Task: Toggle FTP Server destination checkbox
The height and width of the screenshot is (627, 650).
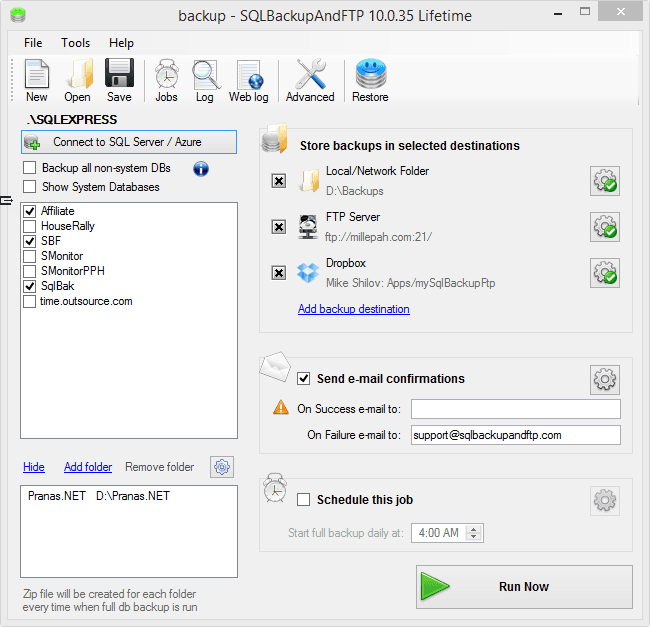Action: click(x=279, y=227)
